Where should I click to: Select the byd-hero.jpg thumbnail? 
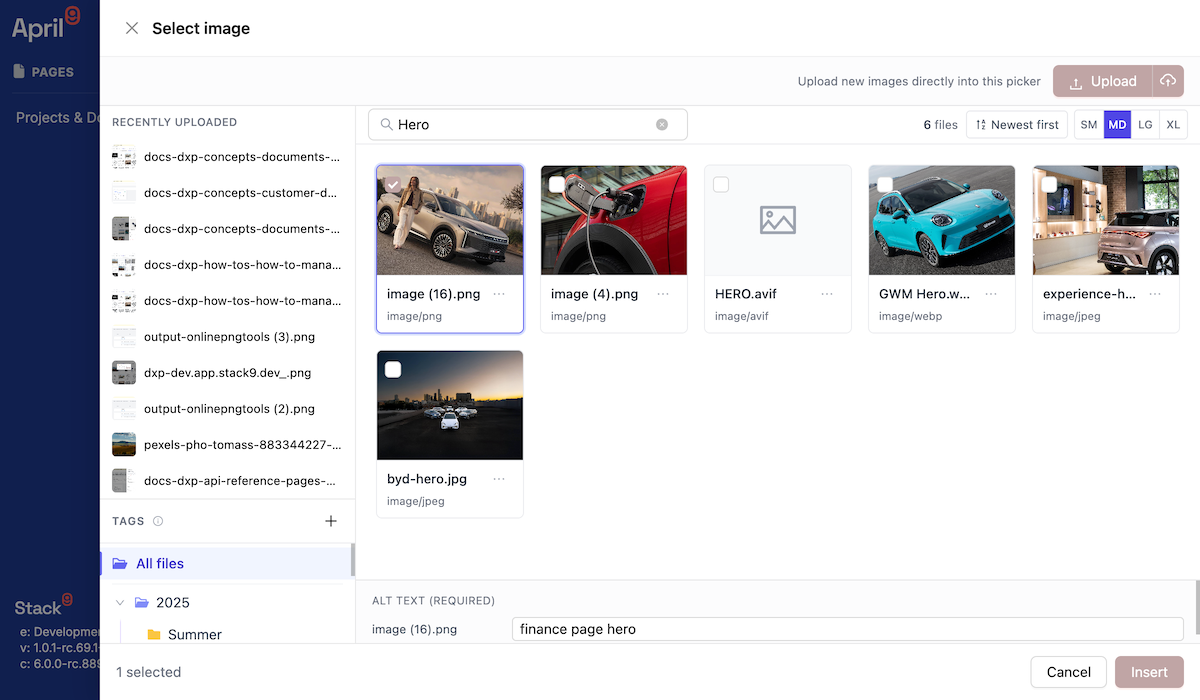[450, 405]
